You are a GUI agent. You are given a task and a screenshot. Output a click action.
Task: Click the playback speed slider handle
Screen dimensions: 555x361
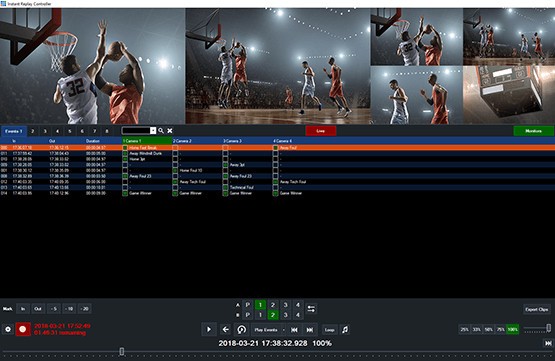tap(549, 328)
